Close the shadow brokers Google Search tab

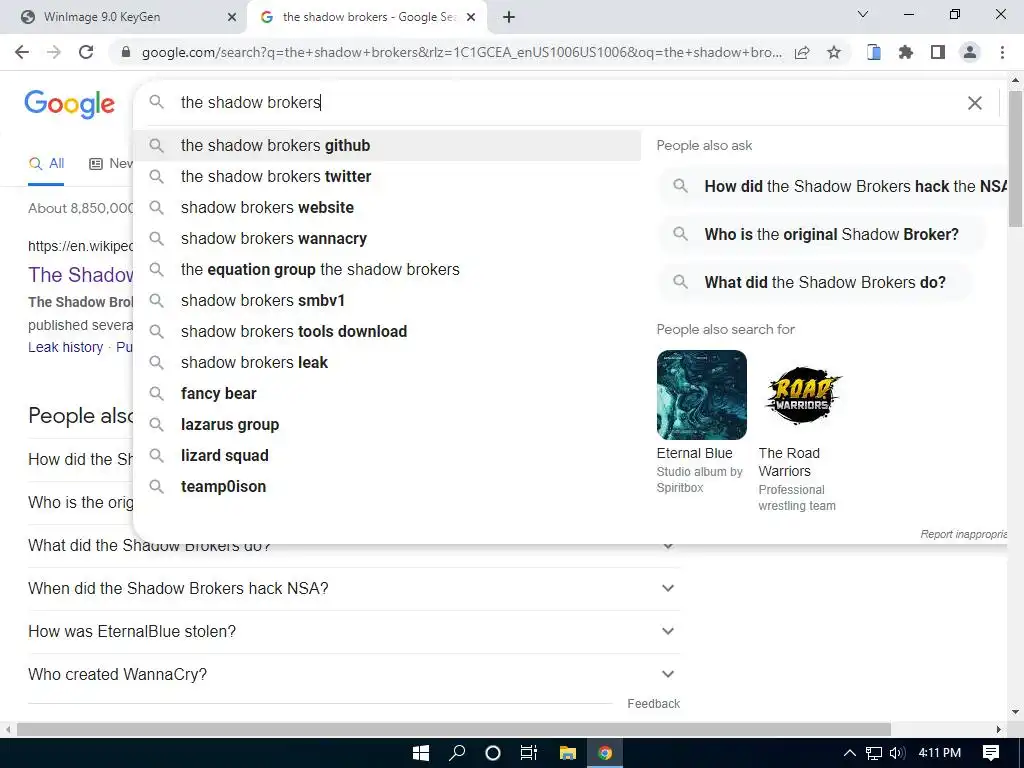point(471,17)
